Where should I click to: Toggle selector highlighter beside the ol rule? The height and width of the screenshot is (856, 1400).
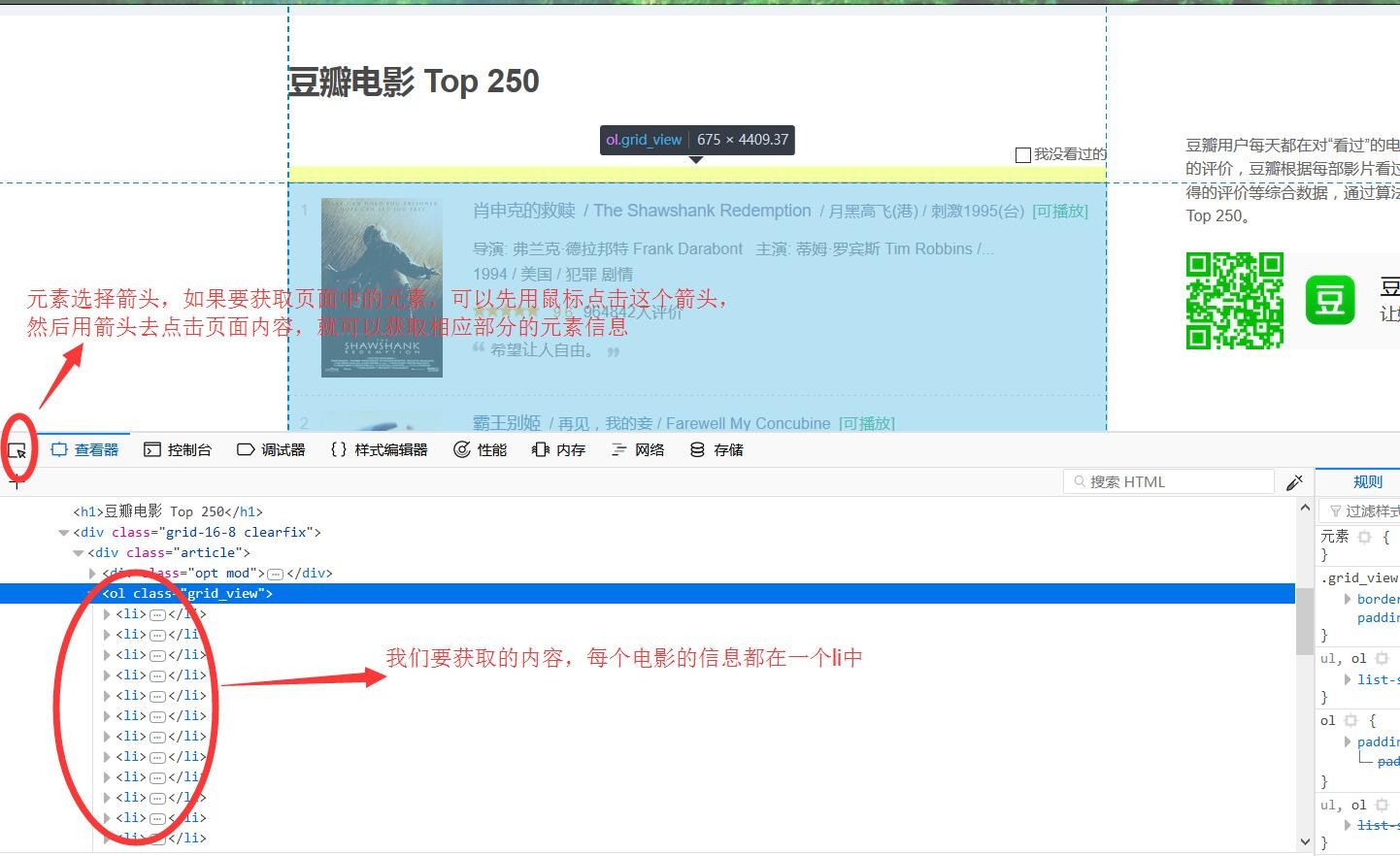[x=1350, y=721]
